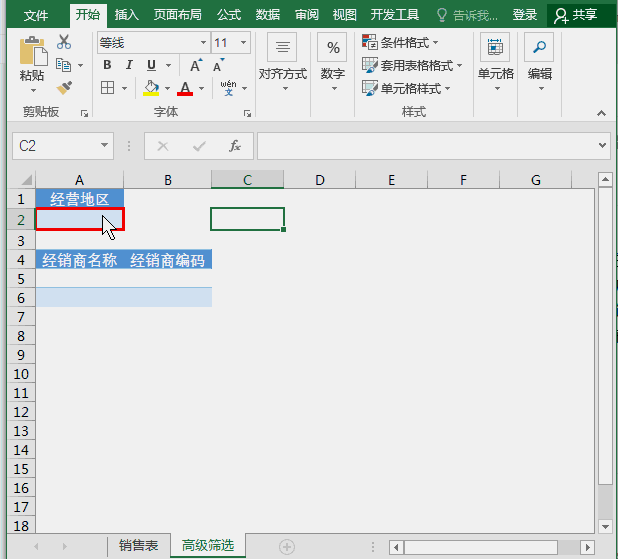618x559 pixels.
Task: Select column D header
Action: click(320, 180)
